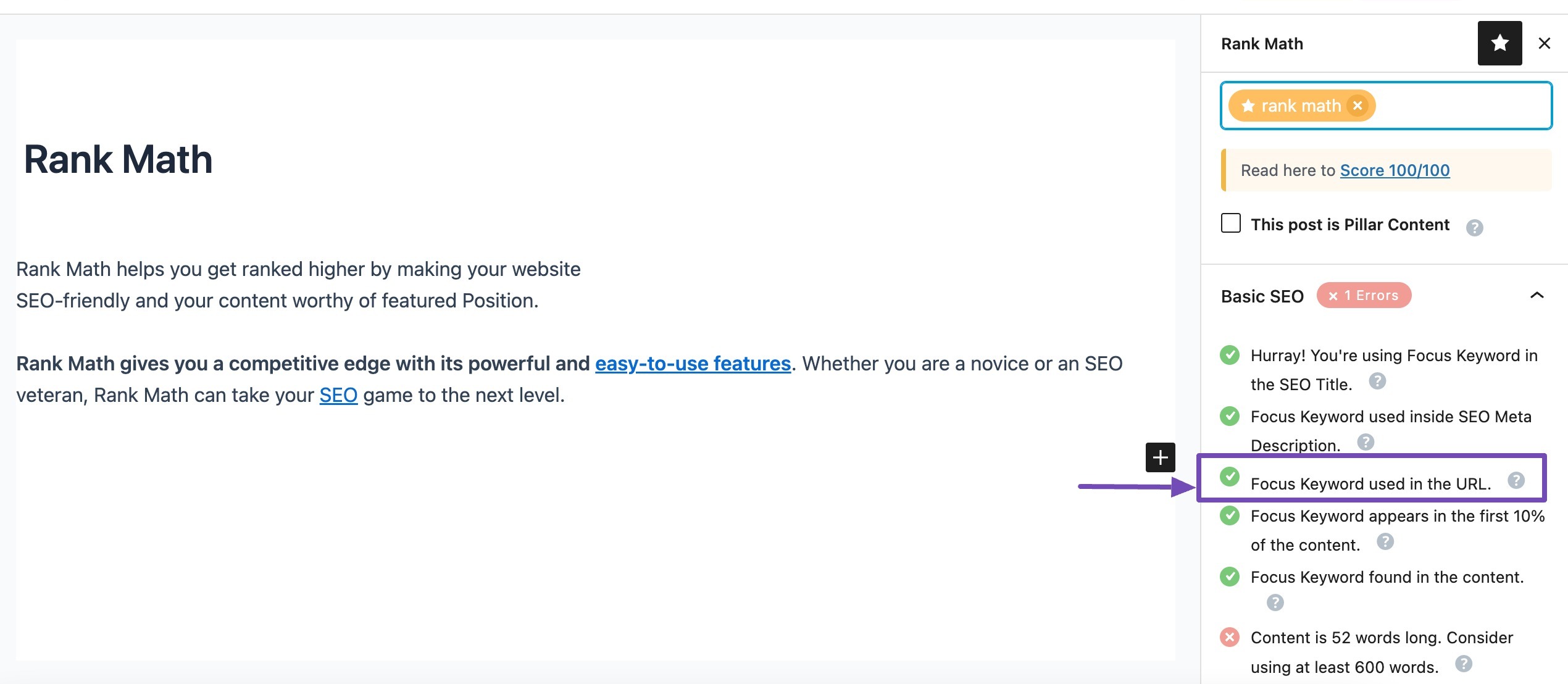This screenshot has width=1568, height=684.
Task: Open help for Focus Keyword used in URL
Action: [1516, 480]
